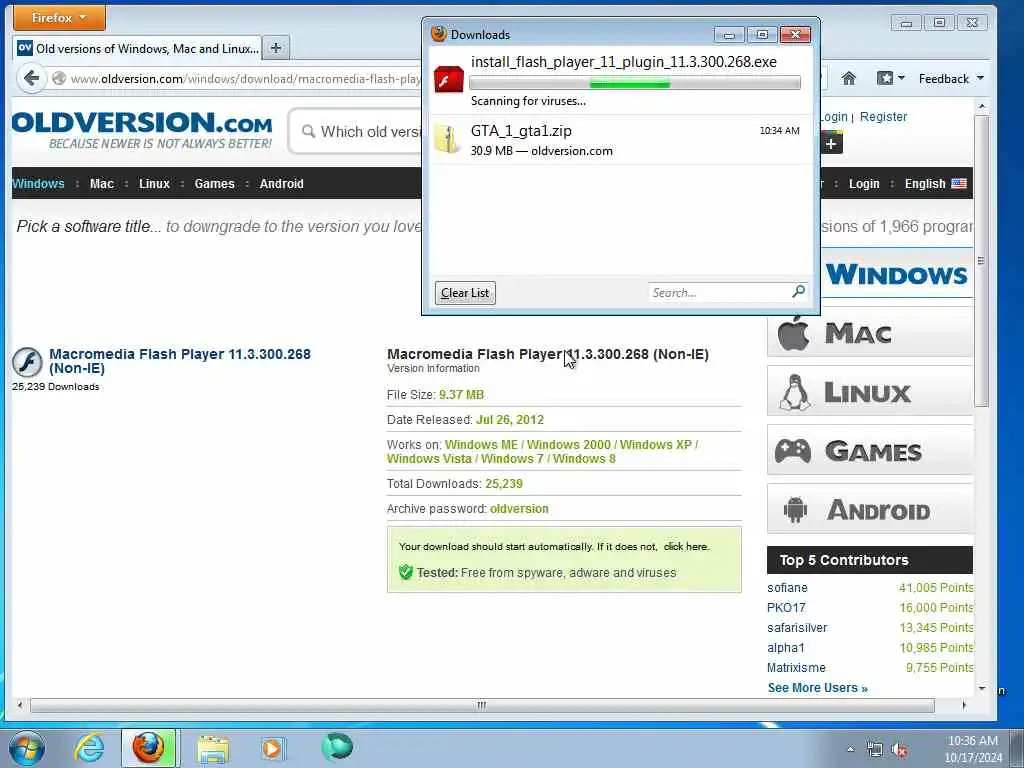Select the Old versions of Windows tab
Image resolution: width=1024 pixels, height=768 pixels.
[x=137, y=48]
